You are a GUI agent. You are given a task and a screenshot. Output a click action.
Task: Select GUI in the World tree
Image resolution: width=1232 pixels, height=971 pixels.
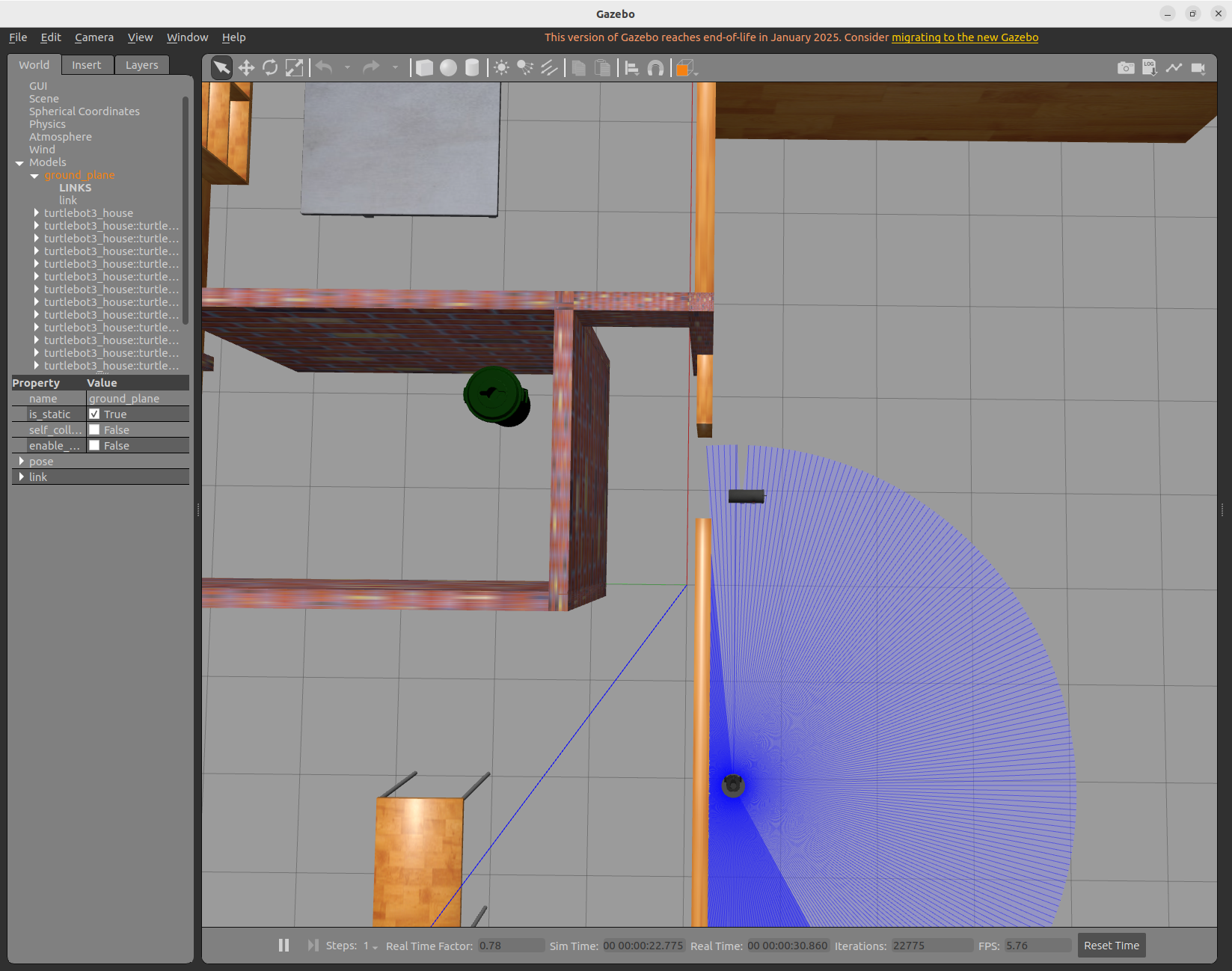click(x=38, y=86)
